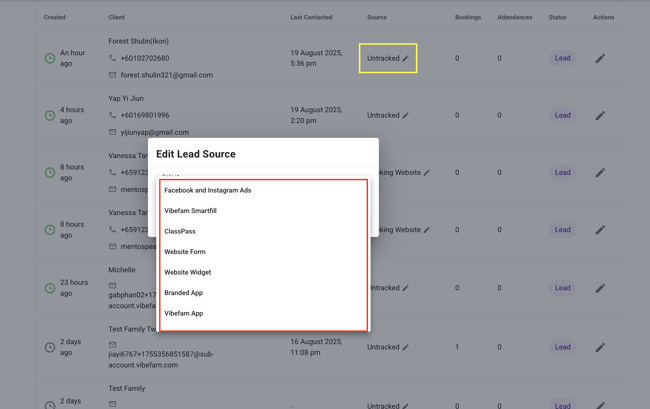Click the Client column header

point(116,17)
